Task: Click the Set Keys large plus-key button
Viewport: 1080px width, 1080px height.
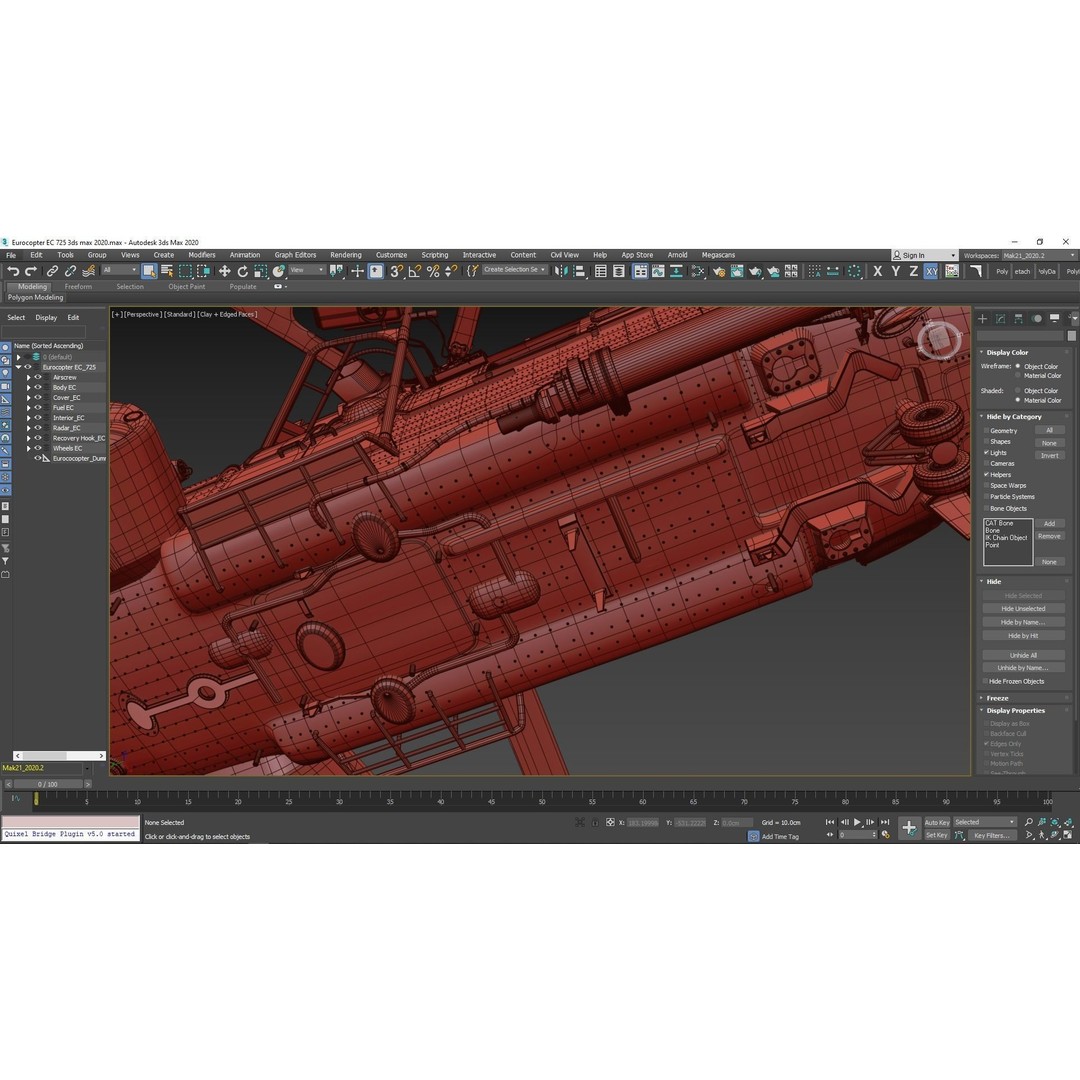Action: tap(909, 828)
